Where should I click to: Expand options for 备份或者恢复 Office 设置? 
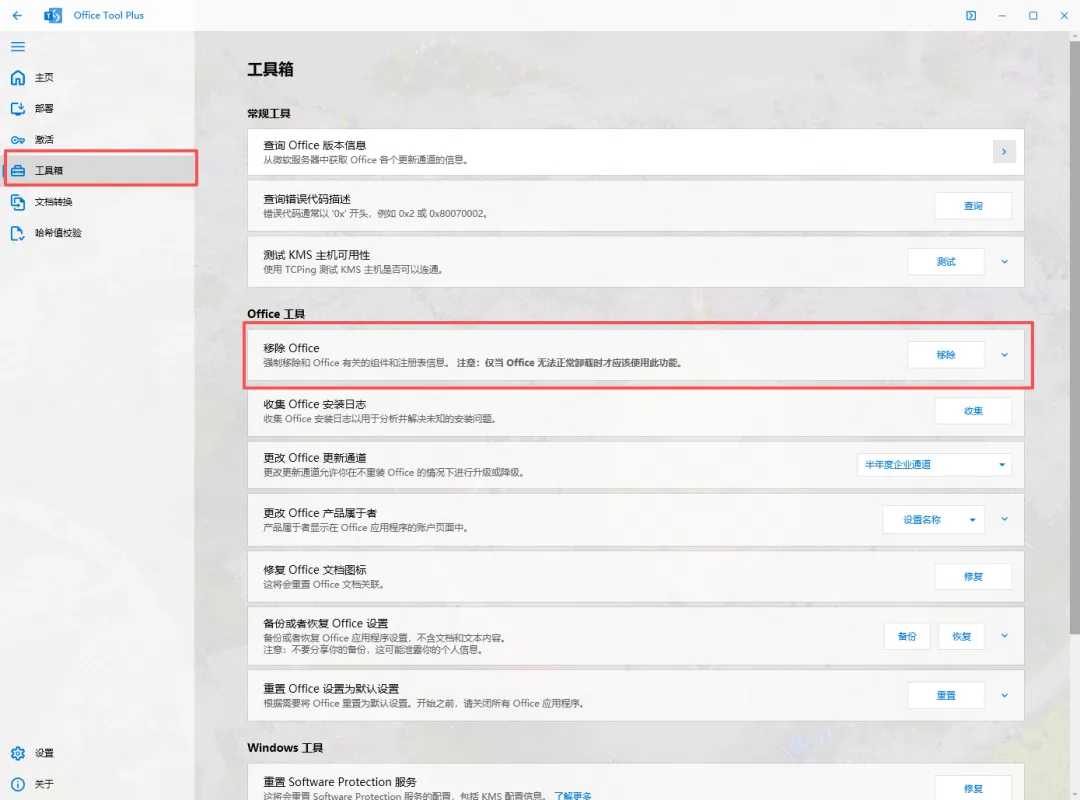coord(1004,636)
